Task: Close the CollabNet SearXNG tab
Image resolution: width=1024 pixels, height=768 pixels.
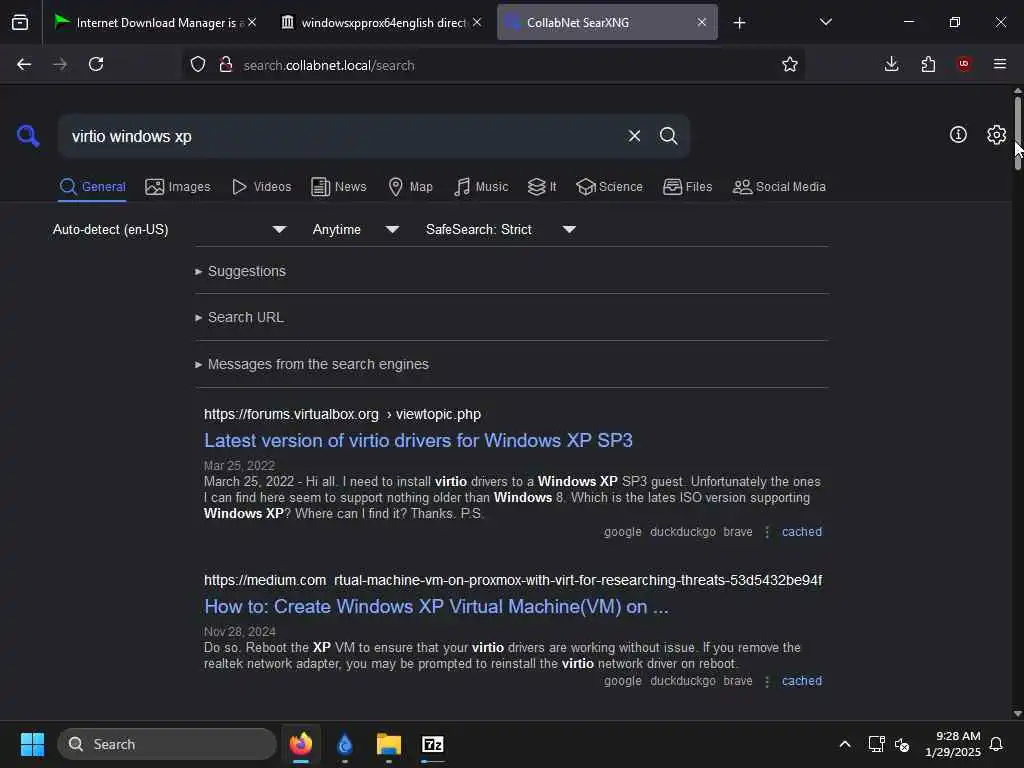Action: click(702, 22)
